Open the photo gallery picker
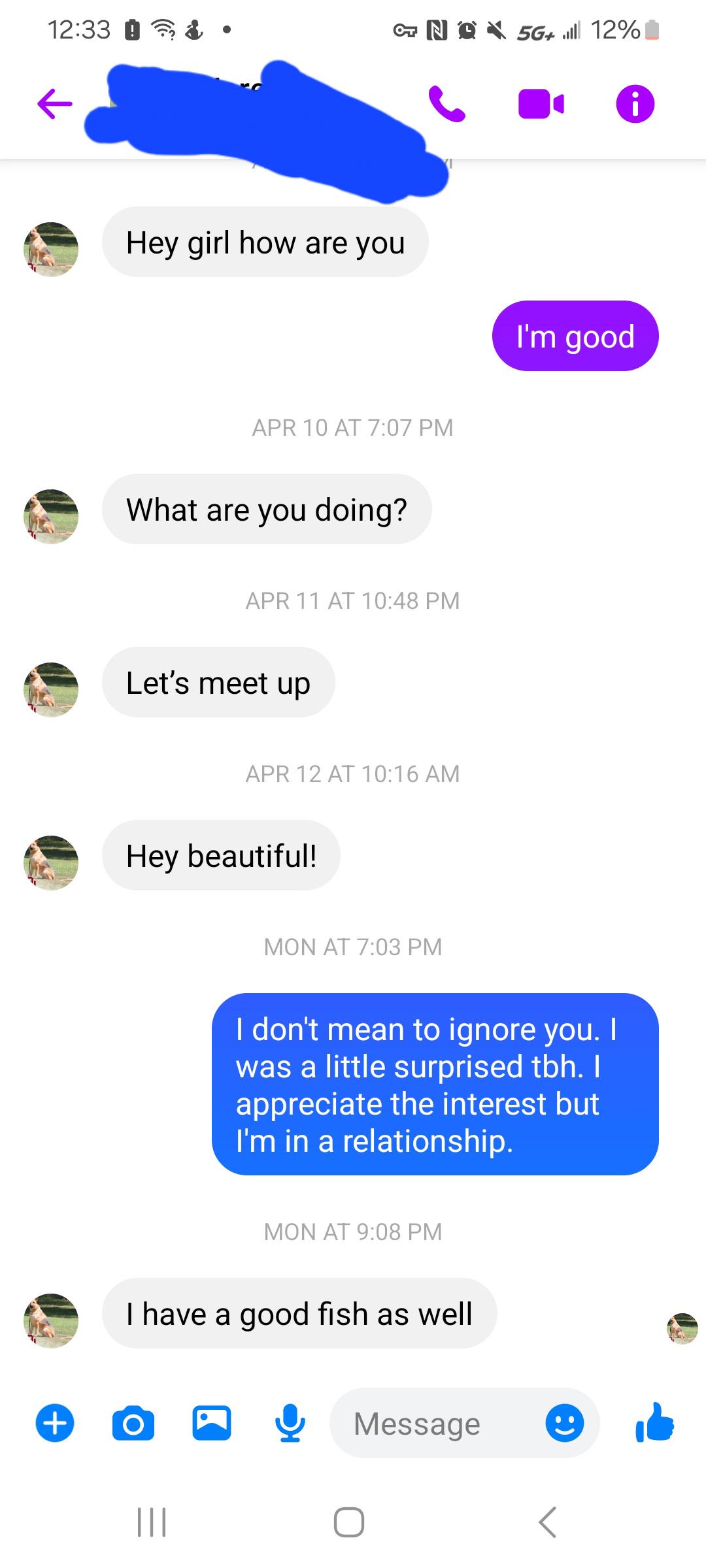 coord(211,1423)
